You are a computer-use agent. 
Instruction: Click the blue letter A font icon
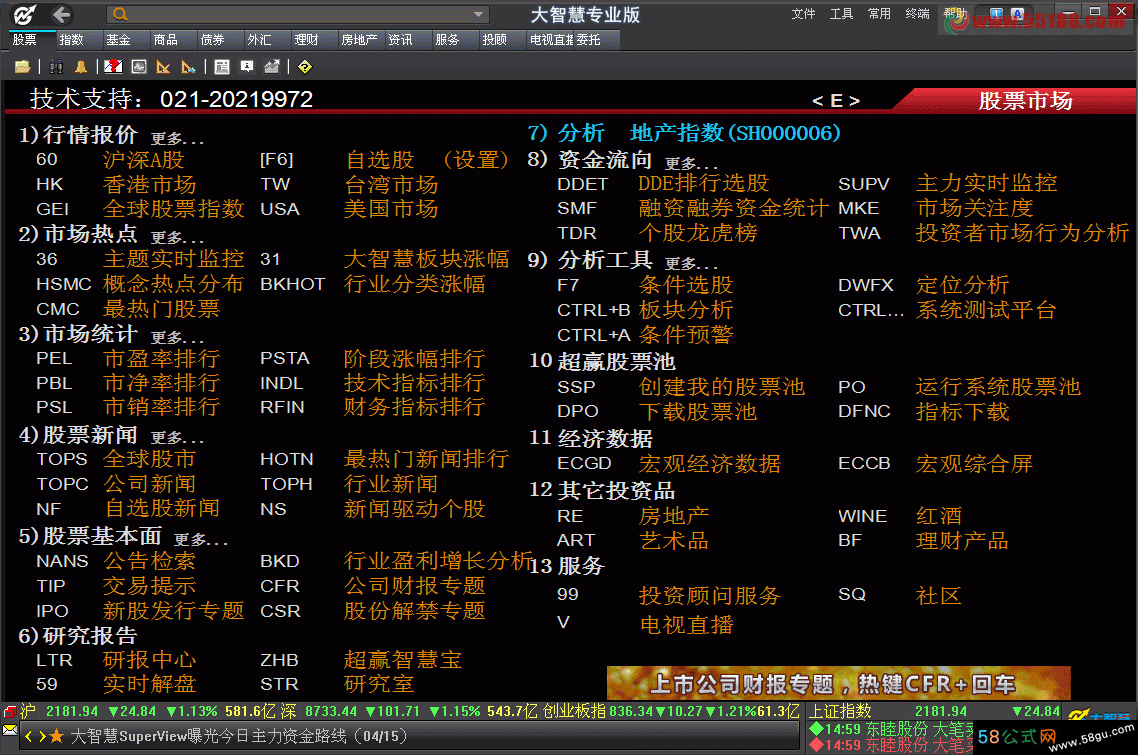coord(1018,14)
